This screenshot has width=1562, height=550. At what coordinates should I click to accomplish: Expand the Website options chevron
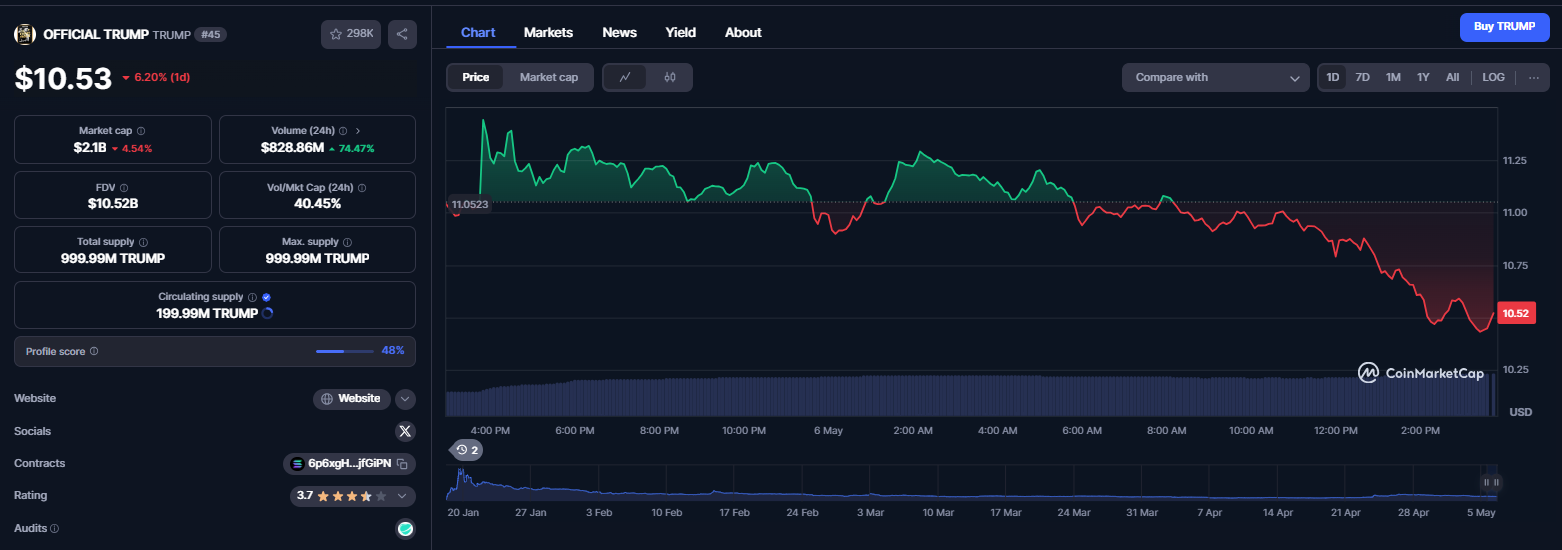(x=405, y=399)
